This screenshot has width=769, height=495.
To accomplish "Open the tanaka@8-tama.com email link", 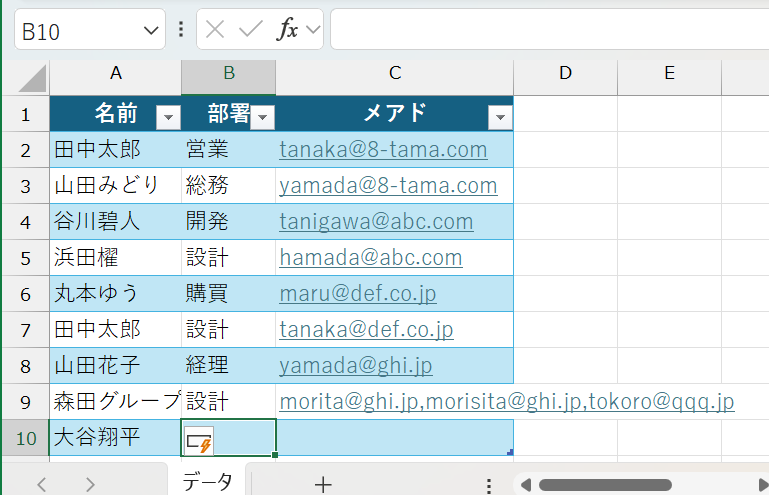I will (383, 150).
